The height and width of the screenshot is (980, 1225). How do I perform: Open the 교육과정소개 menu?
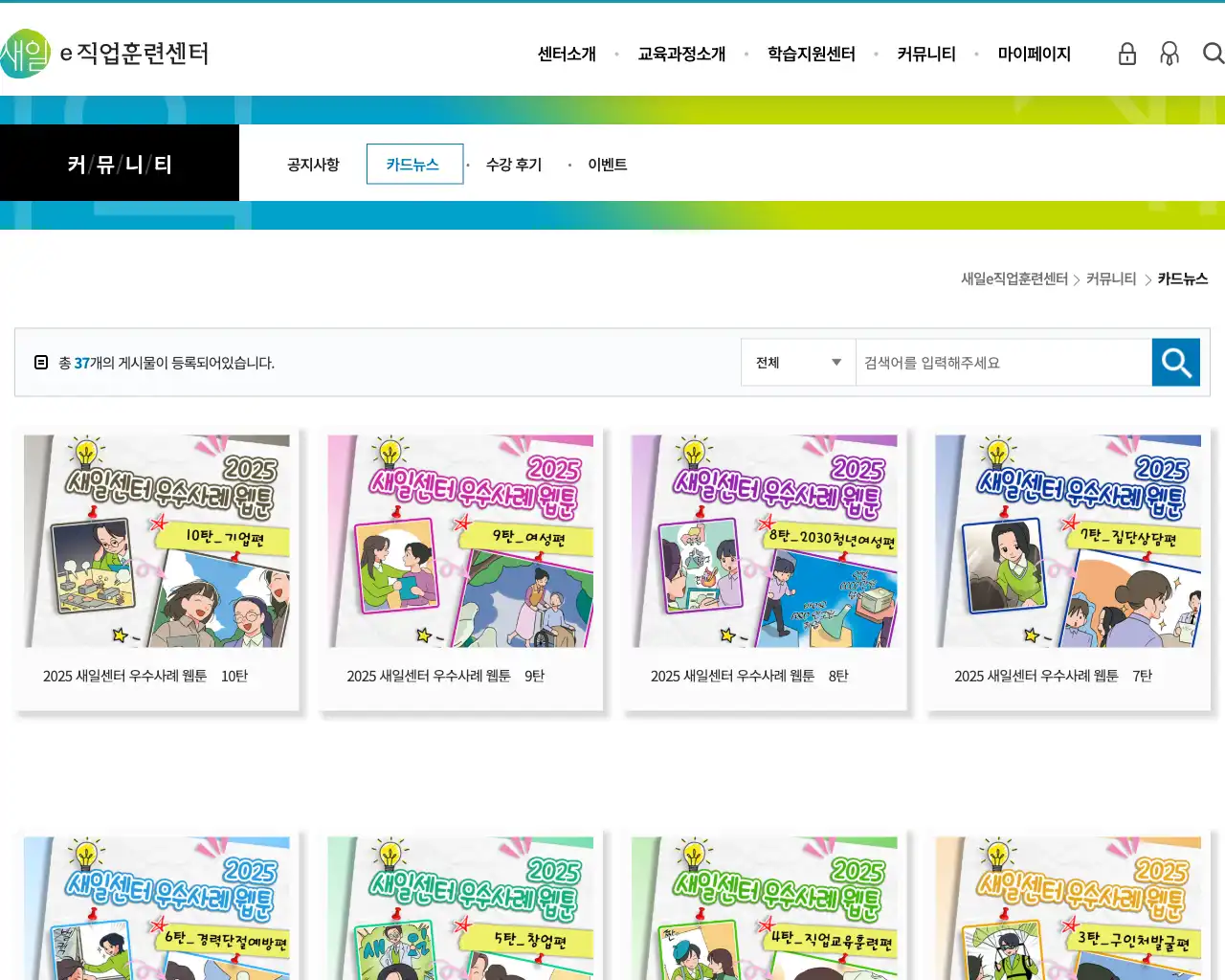click(x=681, y=55)
